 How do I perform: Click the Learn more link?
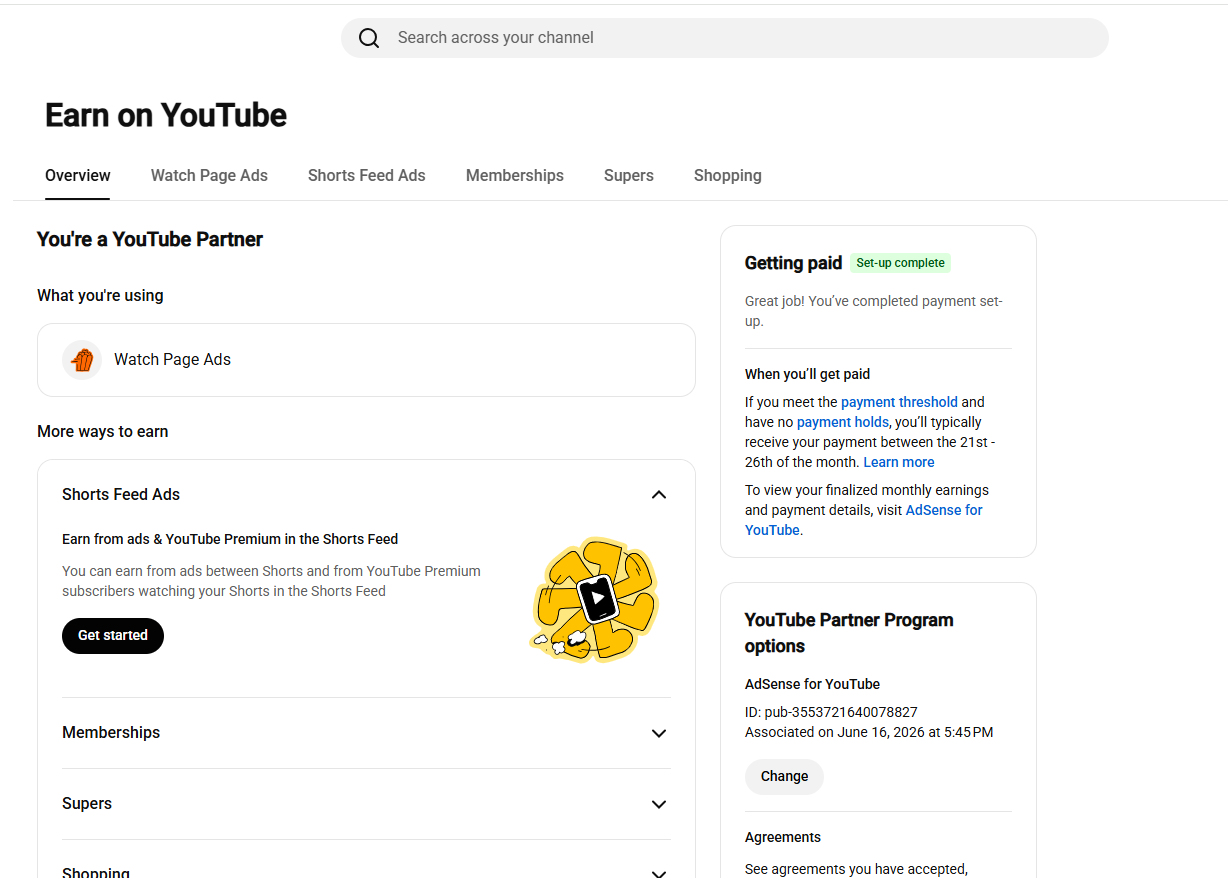click(x=899, y=462)
